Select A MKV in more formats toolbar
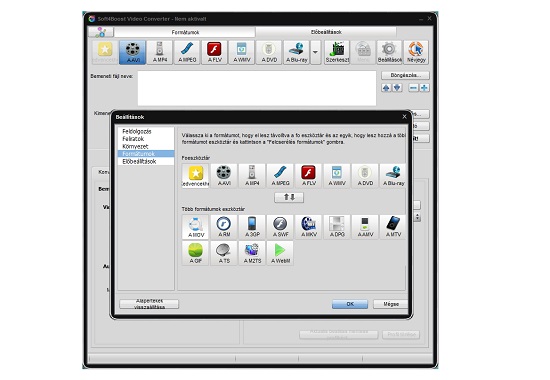Image resolution: width=550 pixels, height=380 pixels. [x=308, y=227]
